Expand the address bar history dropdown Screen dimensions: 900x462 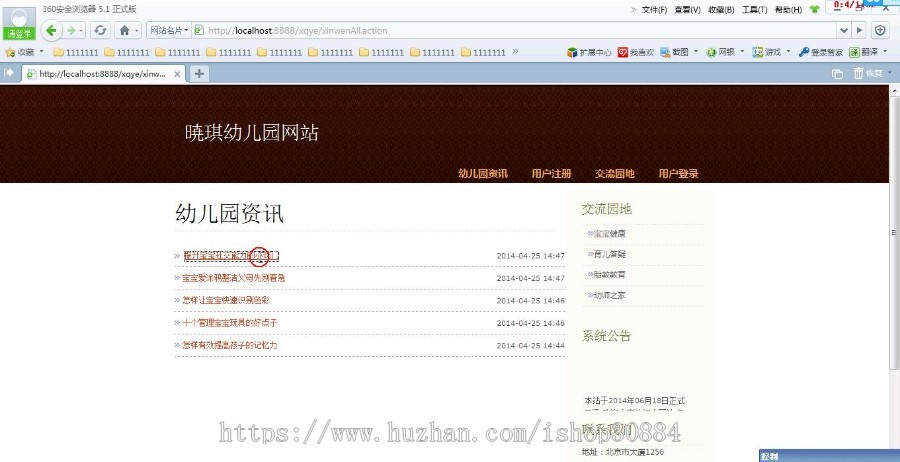(844, 30)
